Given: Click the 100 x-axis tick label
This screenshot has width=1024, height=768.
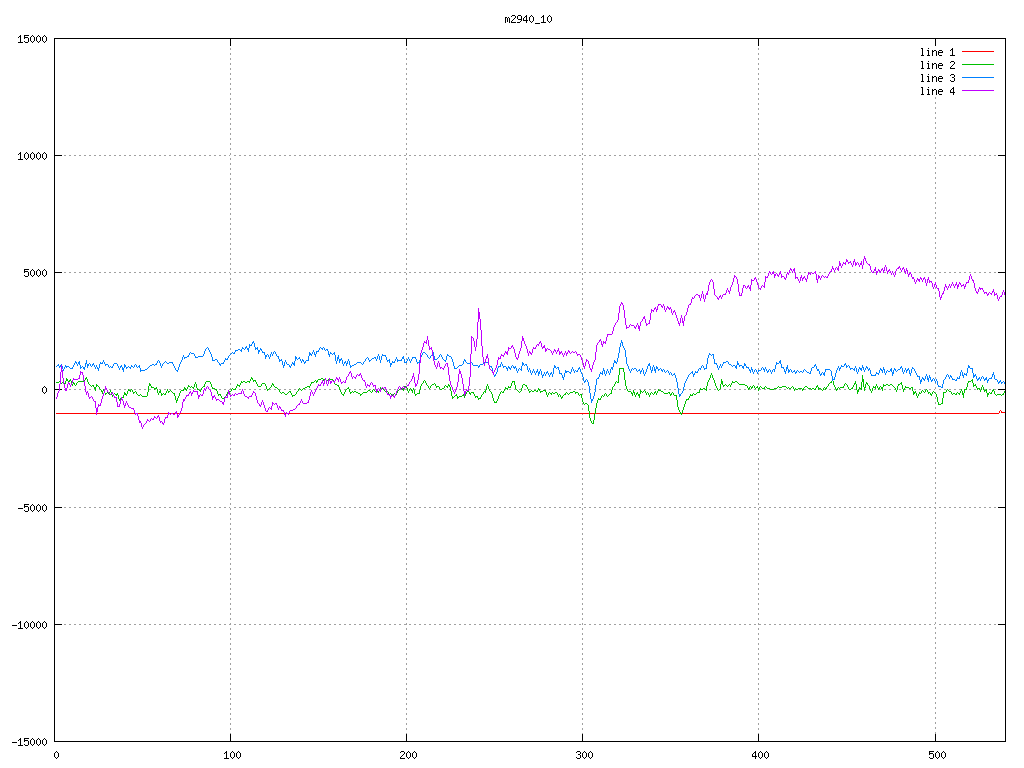Looking at the screenshot, I should (231, 755).
